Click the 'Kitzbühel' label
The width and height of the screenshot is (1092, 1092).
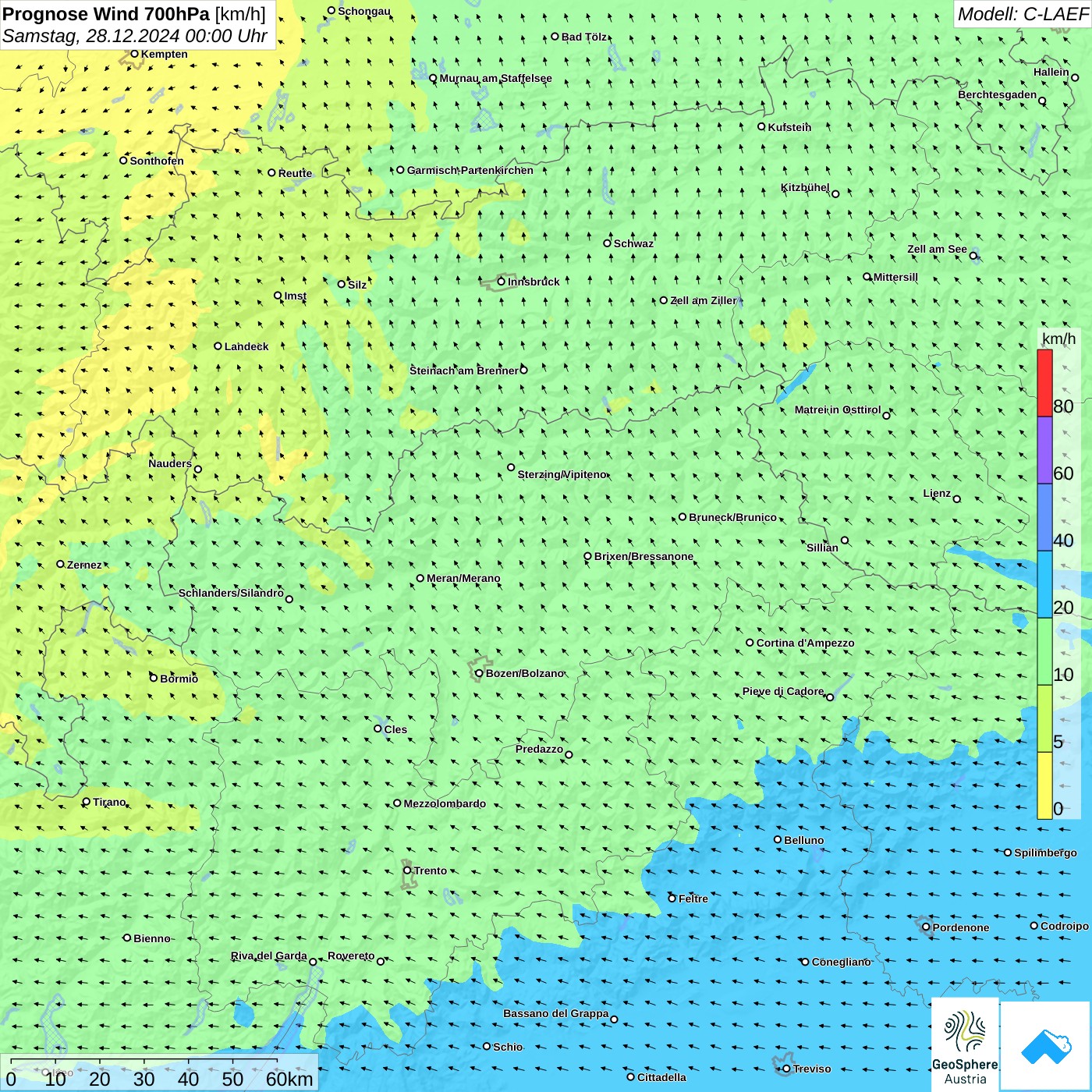pyautogui.click(x=805, y=187)
